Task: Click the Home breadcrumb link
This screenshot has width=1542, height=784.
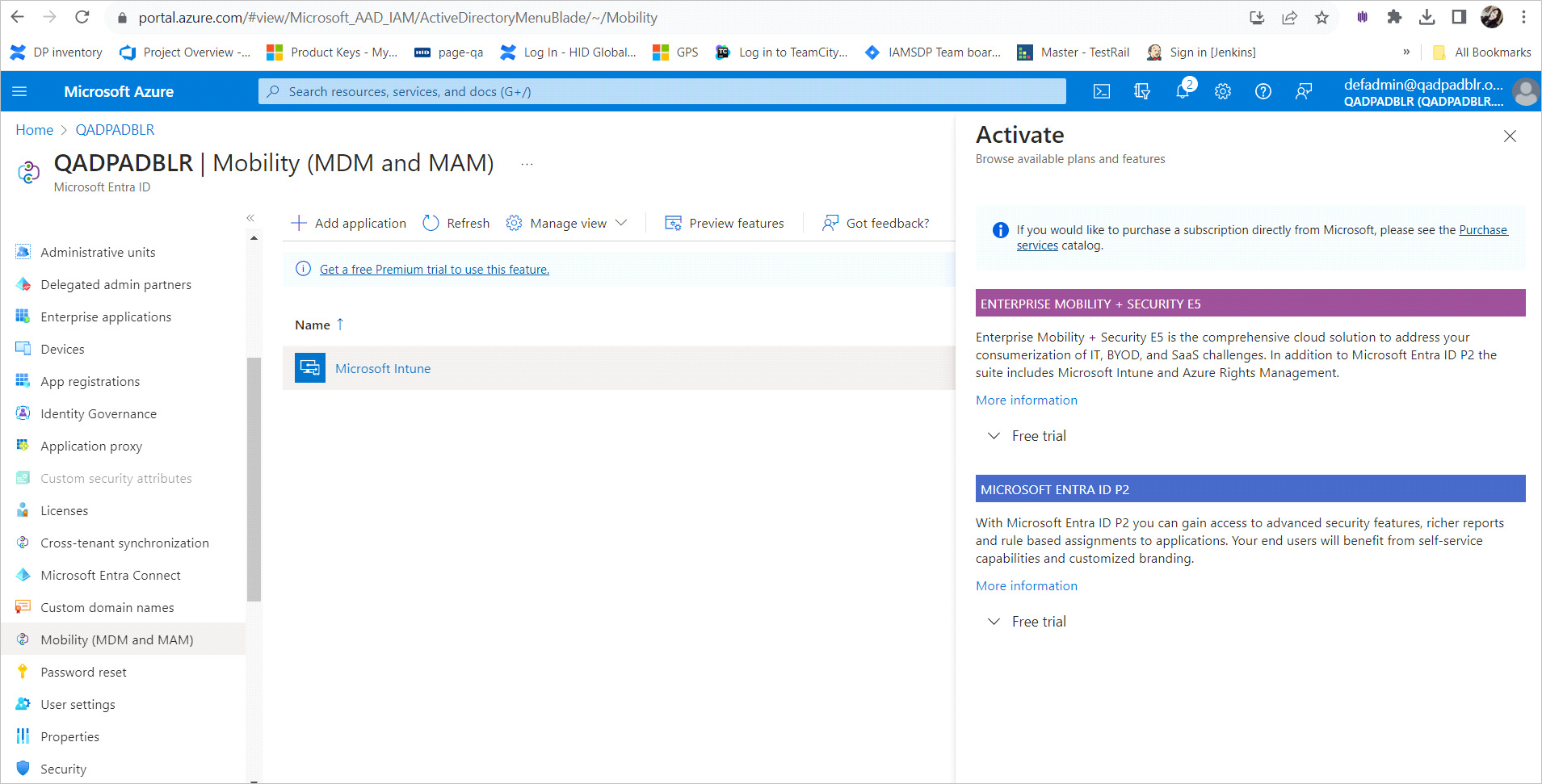Action: coord(35,130)
